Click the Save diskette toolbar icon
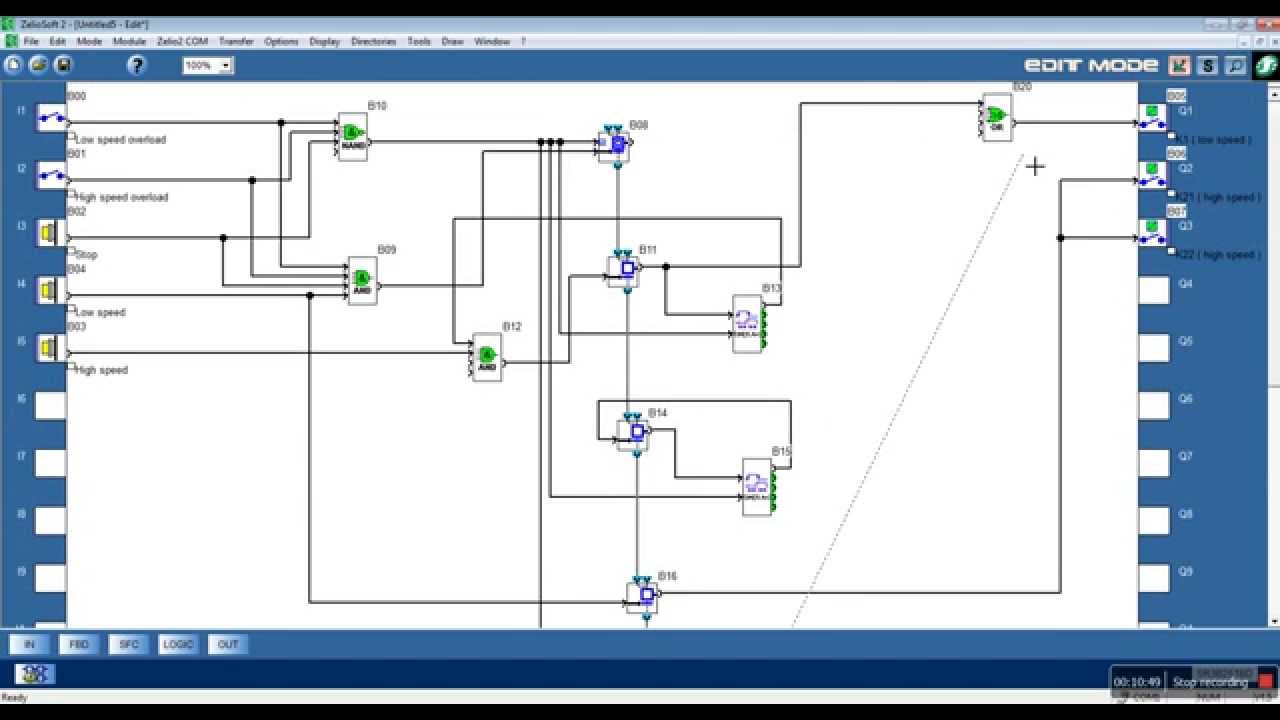 (63, 65)
